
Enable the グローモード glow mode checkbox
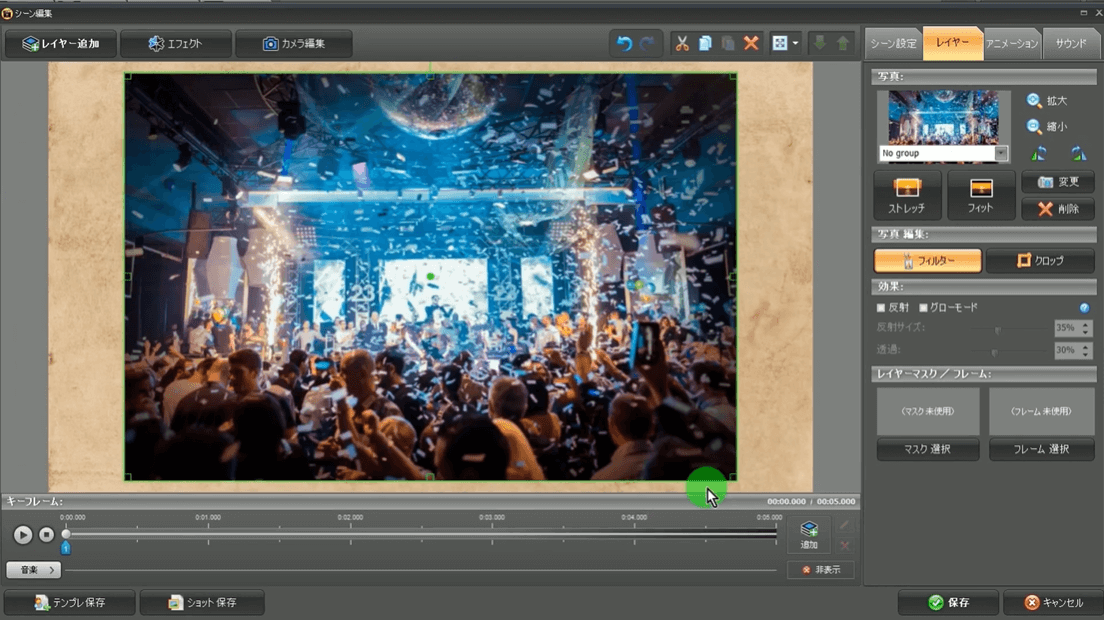tap(923, 308)
